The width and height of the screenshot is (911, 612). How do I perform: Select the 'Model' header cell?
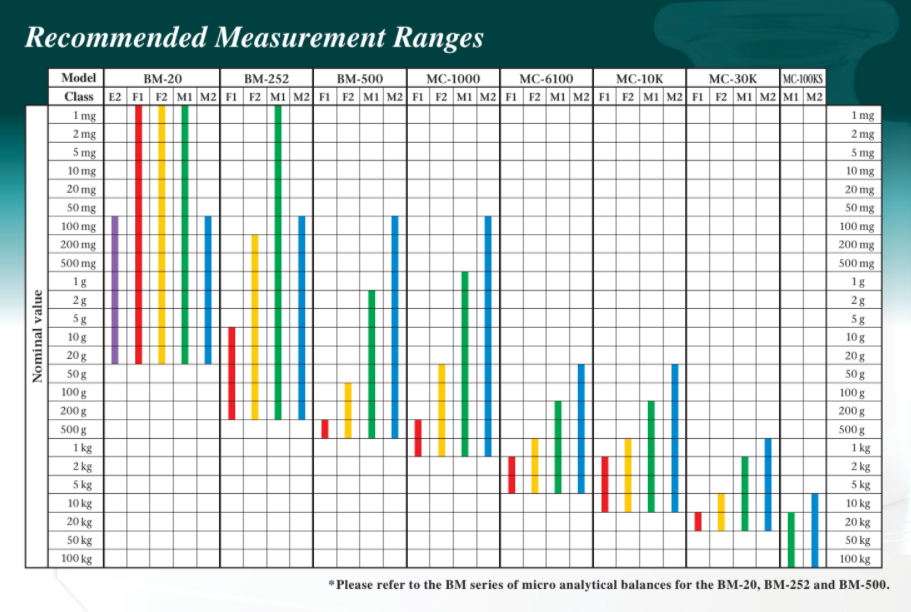[78, 78]
